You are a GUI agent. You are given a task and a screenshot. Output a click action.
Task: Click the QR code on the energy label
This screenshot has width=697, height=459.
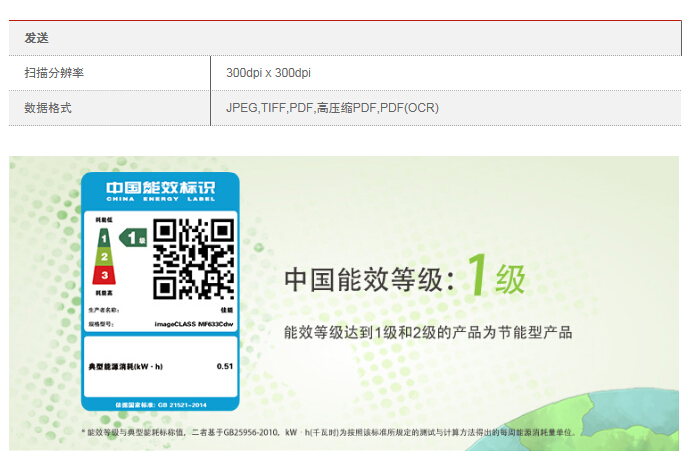pyautogui.click(x=193, y=259)
